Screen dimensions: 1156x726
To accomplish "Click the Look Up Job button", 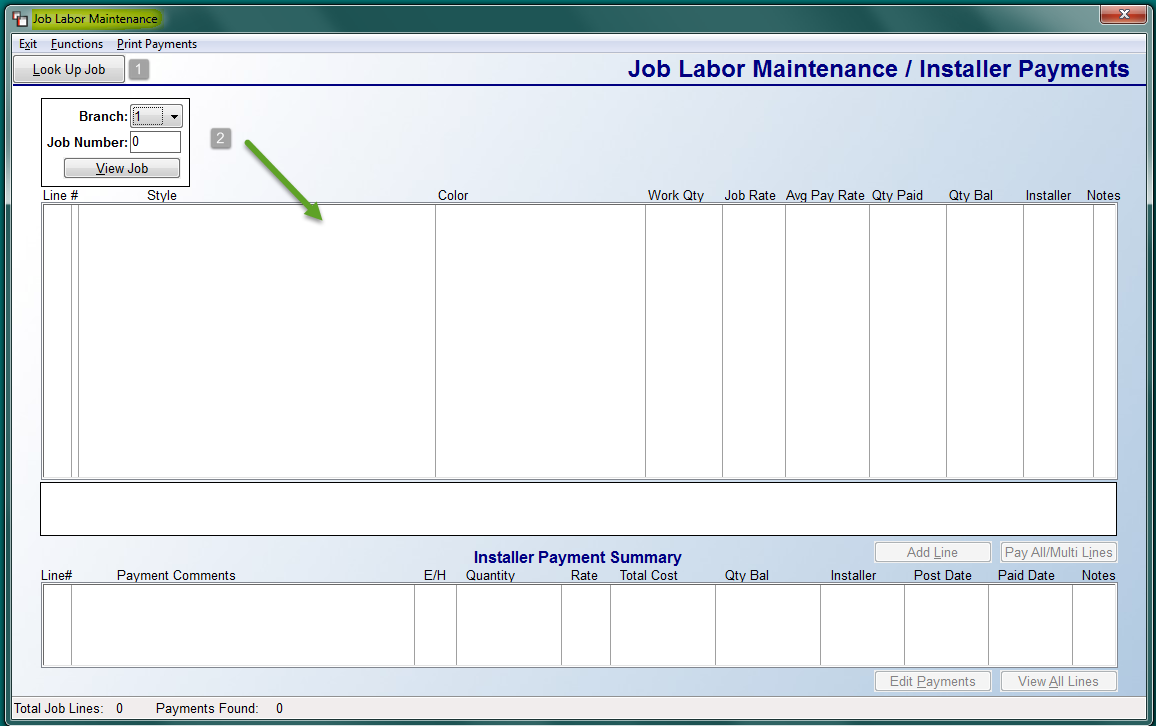I will pyautogui.click(x=68, y=69).
